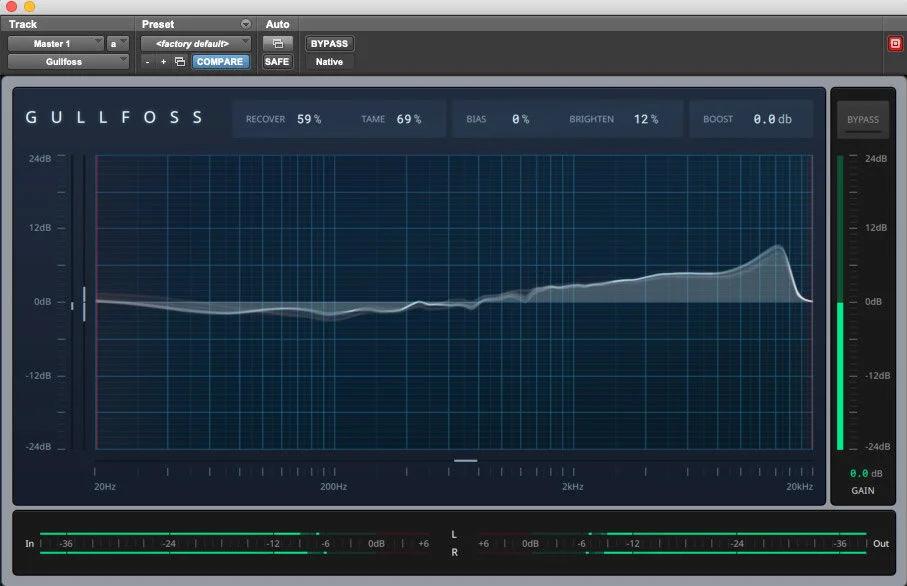Open the Master 1 track selector
The width and height of the screenshot is (907, 586).
(56, 43)
